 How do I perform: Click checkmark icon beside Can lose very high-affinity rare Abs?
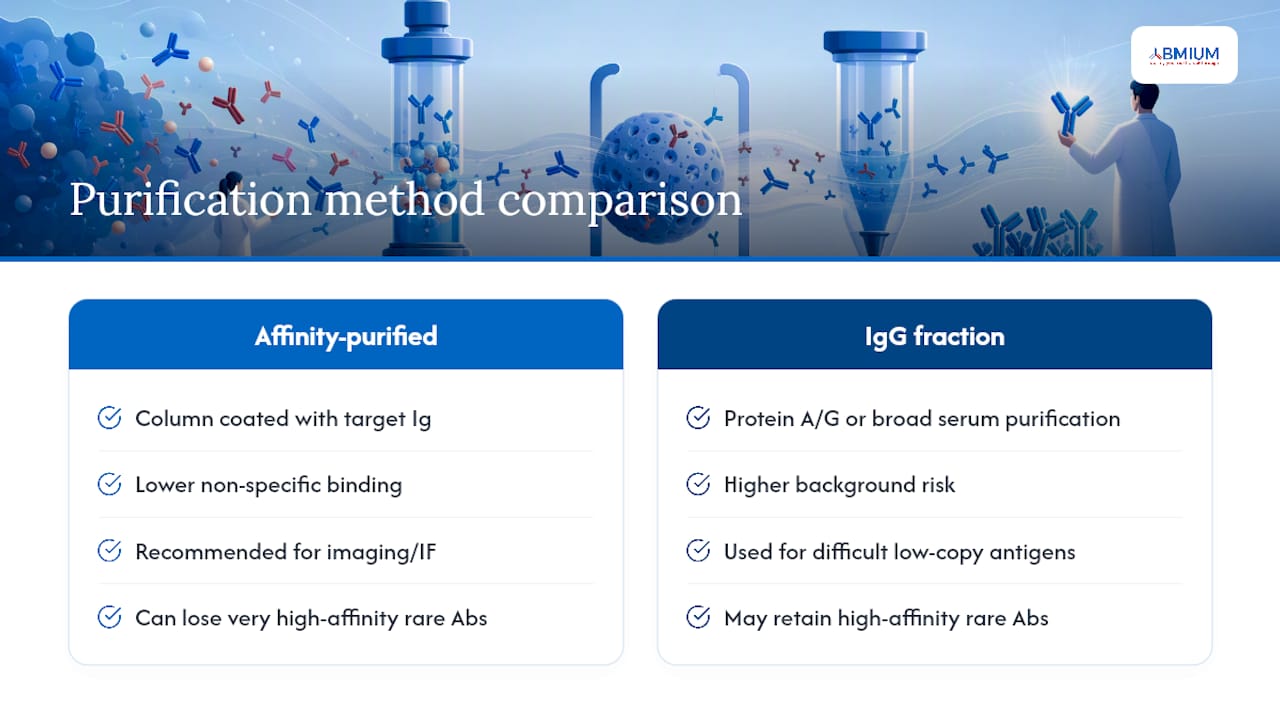pyautogui.click(x=109, y=617)
